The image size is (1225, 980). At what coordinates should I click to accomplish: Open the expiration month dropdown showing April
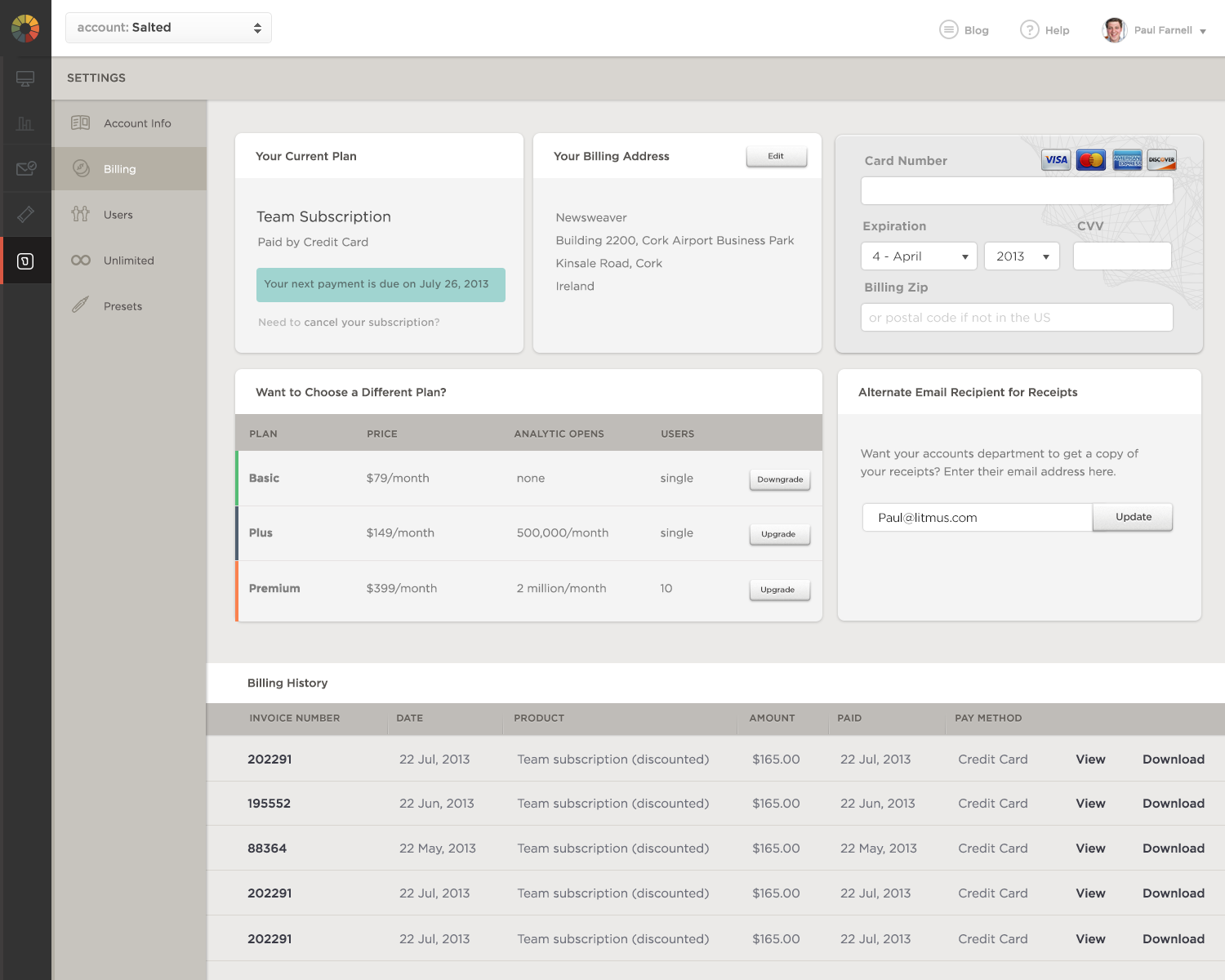919,256
